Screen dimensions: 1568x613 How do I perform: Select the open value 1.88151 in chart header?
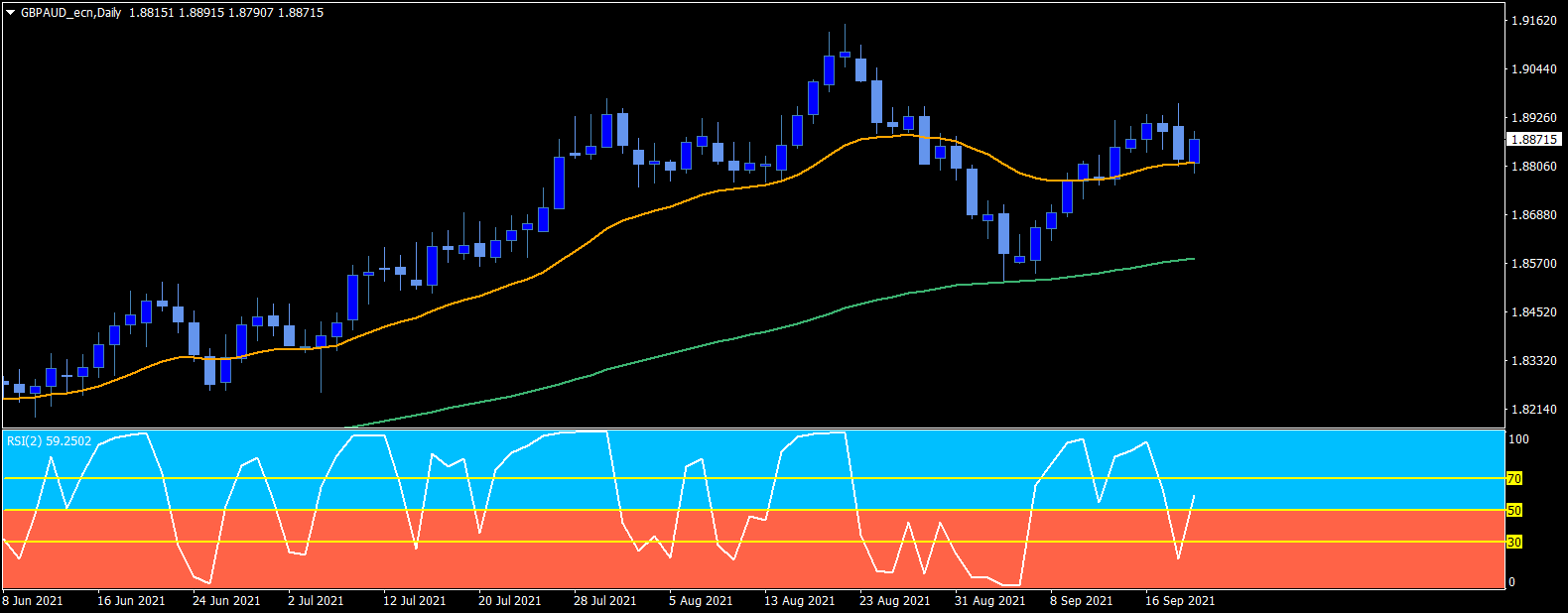pos(151,13)
